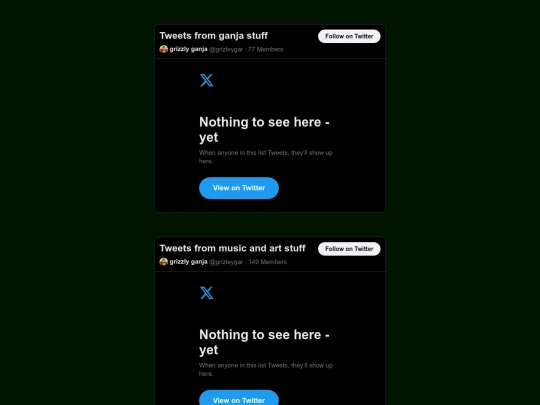Viewport: 540px width, 405px height.
Task: Open the "Tweets from music and art stuff" title
Action: [232, 248]
